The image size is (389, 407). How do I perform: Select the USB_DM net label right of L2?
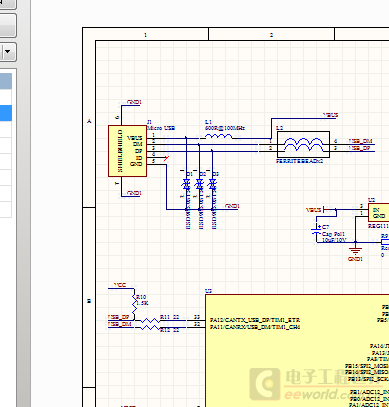360,141
